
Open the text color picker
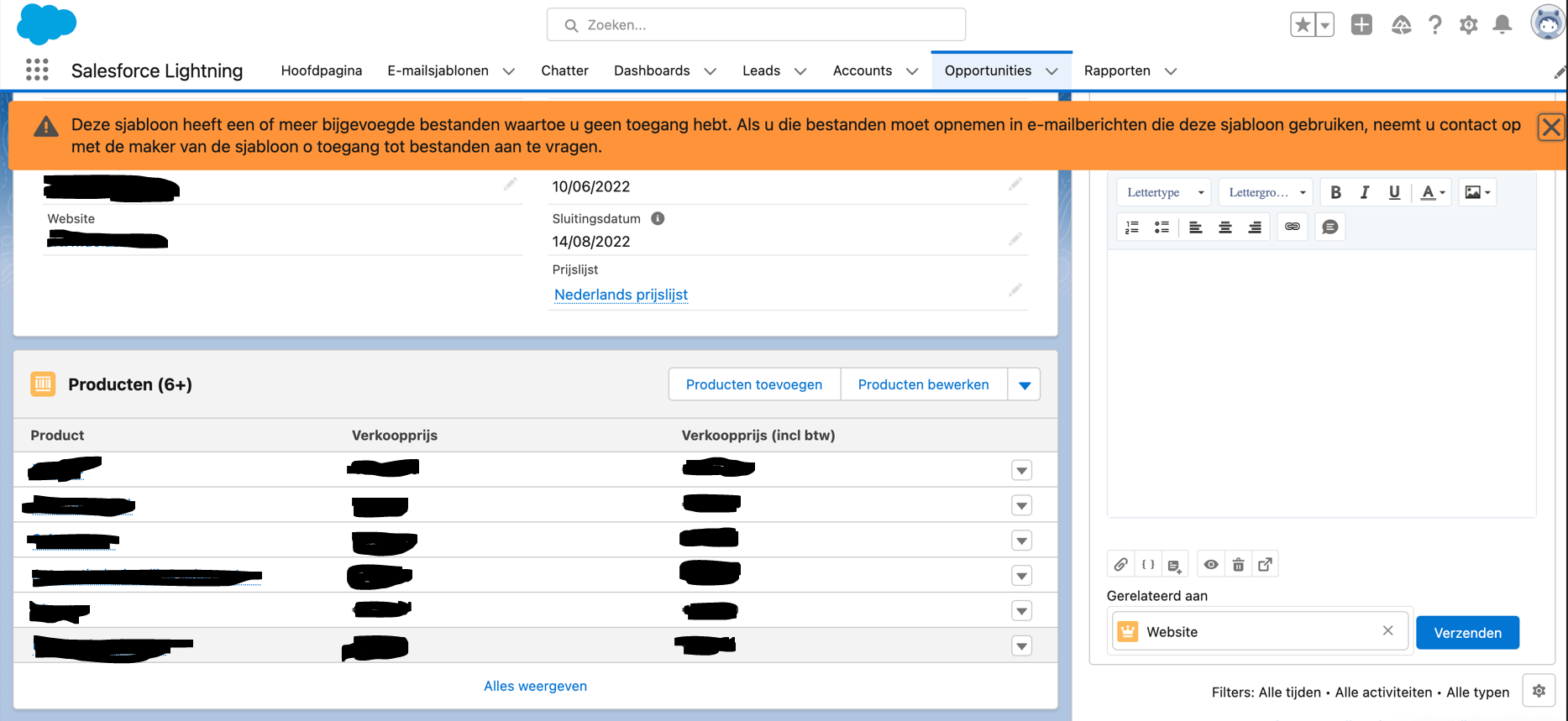click(x=1432, y=192)
